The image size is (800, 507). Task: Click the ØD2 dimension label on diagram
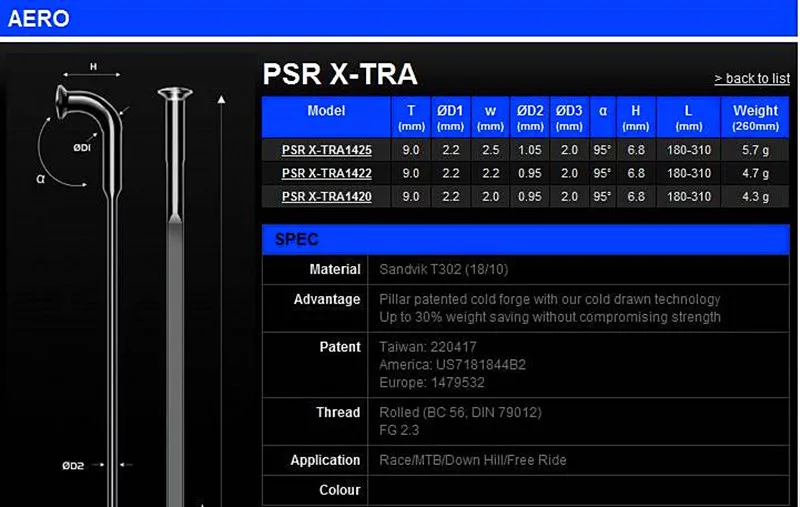tap(73, 465)
